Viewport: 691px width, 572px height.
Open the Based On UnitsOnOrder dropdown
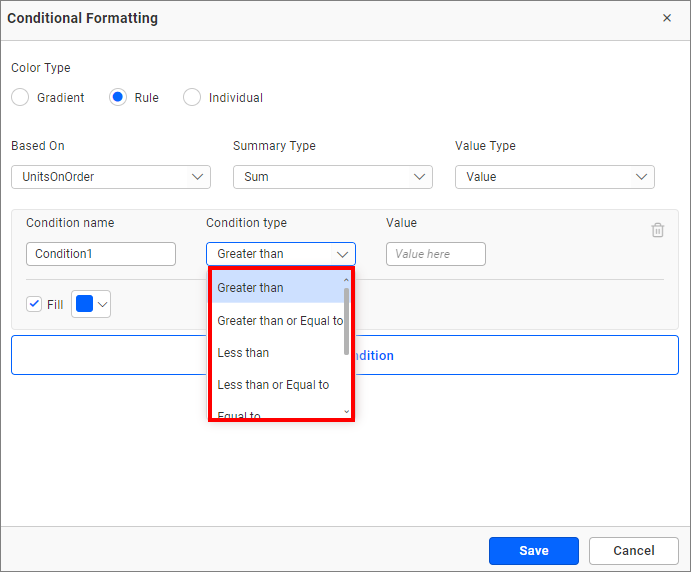111,177
